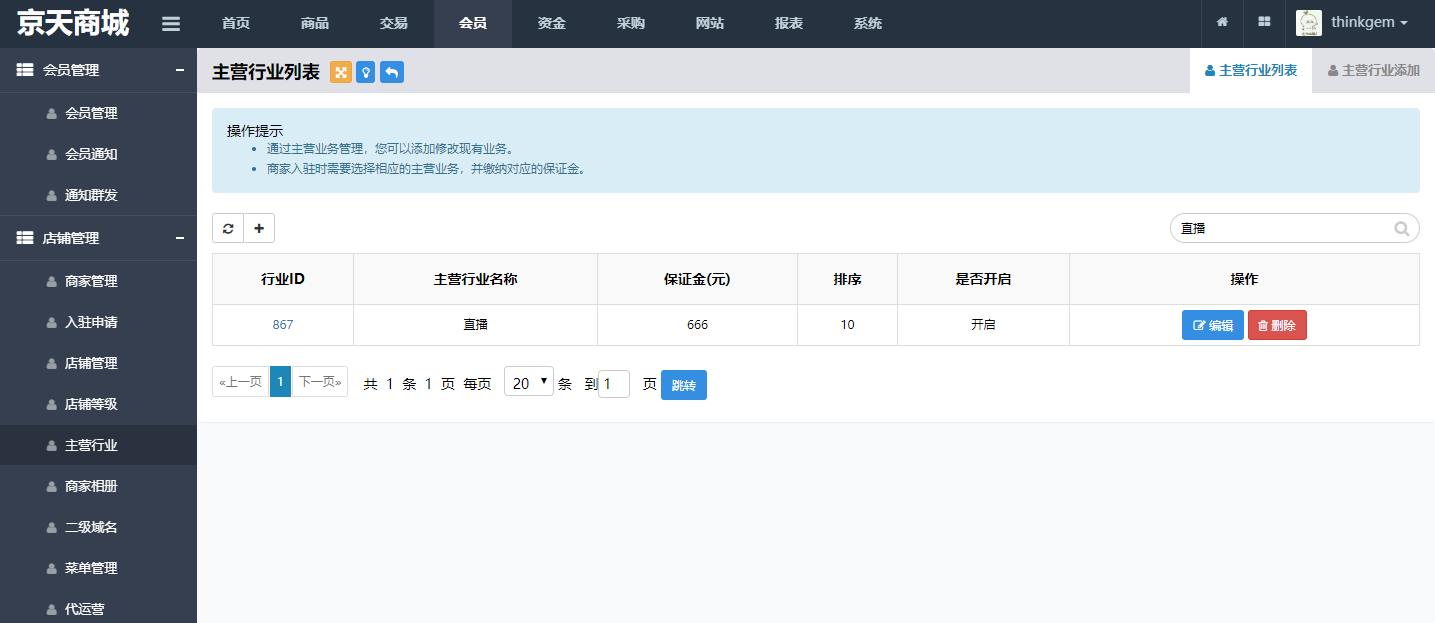Viewport: 1435px width, 623px height.
Task: Click the 京天商城 logo
Action: [73, 23]
